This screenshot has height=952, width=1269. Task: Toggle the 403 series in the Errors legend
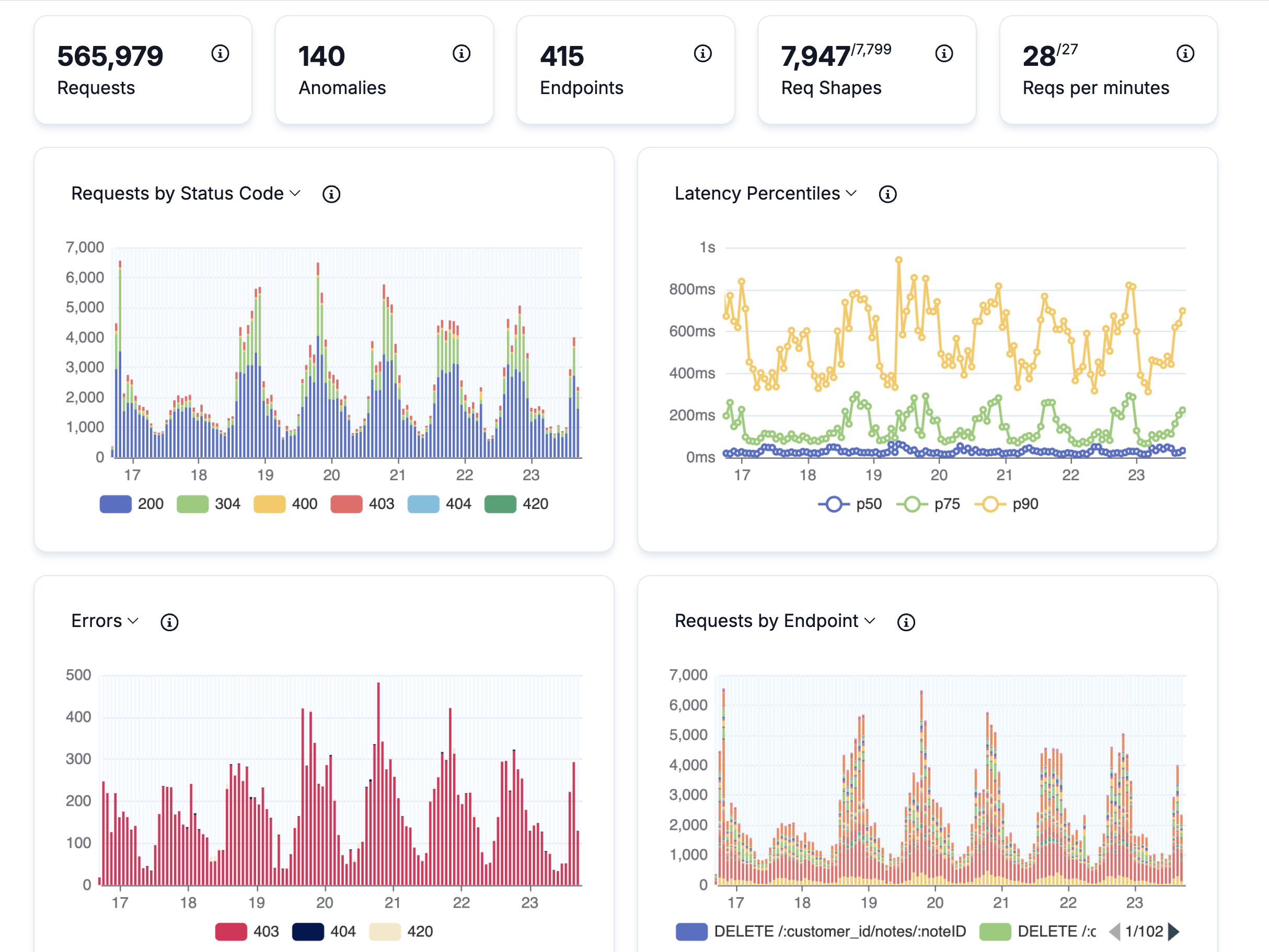pos(247,931)
